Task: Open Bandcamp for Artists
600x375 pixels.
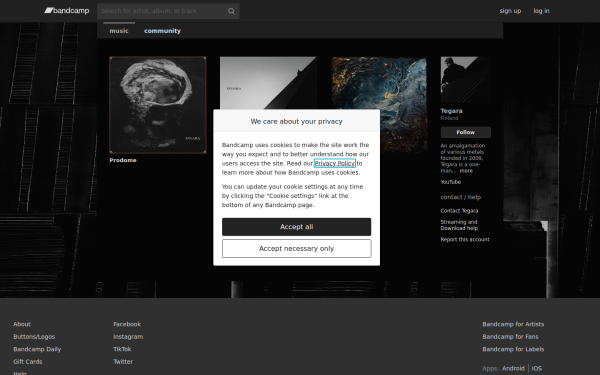Action: [x=513, y=324]
